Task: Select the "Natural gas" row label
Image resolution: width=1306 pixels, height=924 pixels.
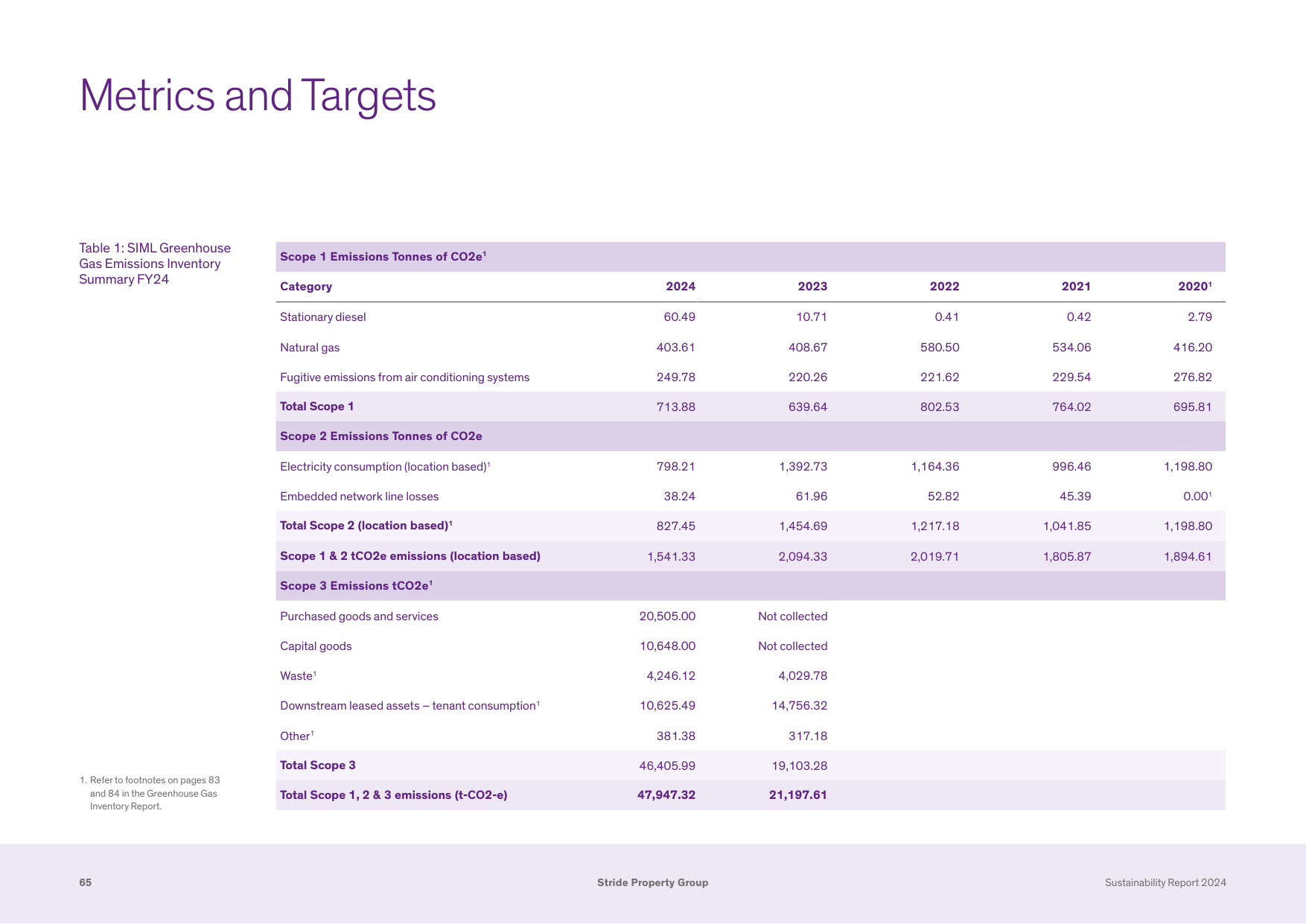Action: (310, 348)
